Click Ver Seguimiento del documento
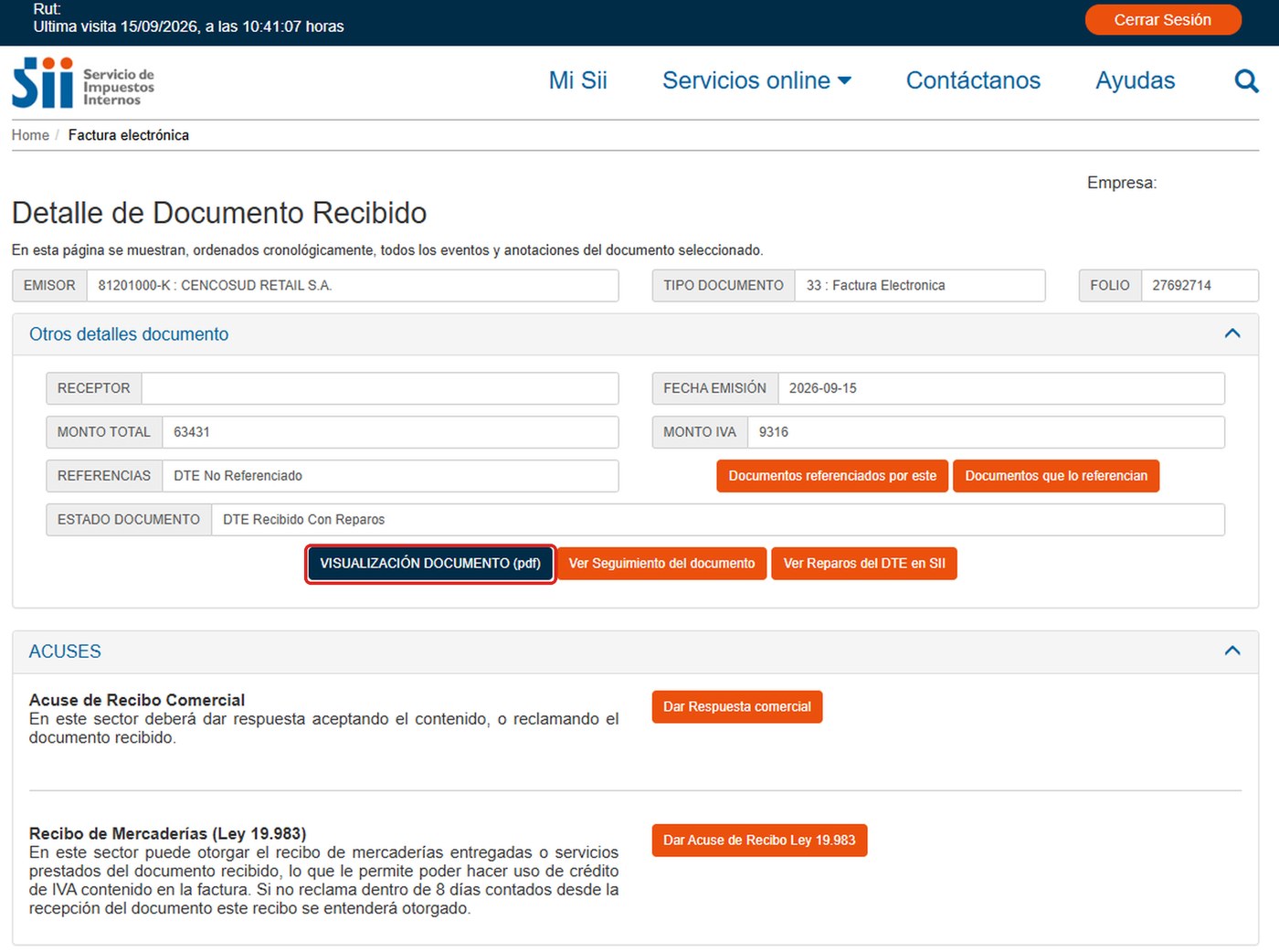 click(x=661, y=564)
